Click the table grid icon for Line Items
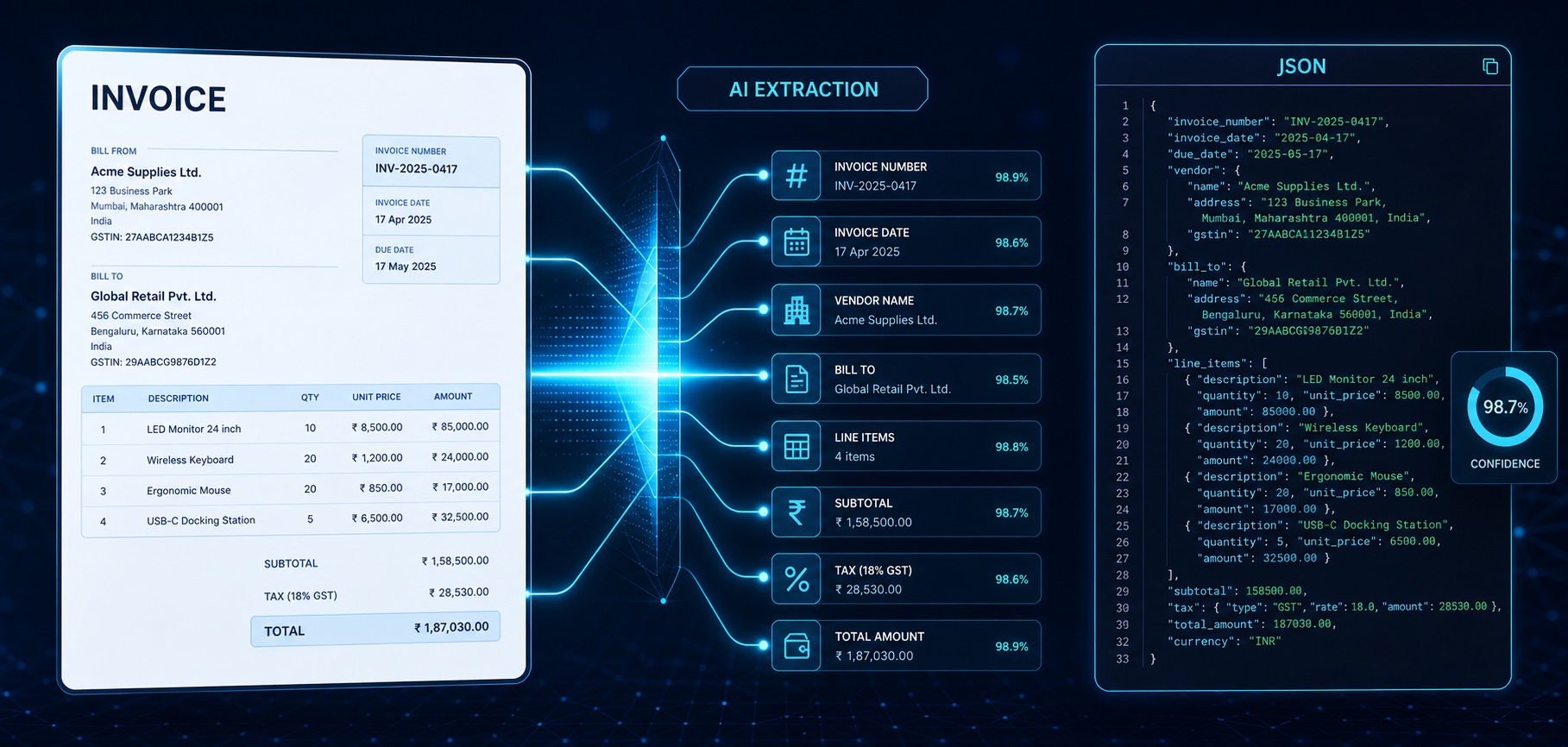 coord(797,446)
